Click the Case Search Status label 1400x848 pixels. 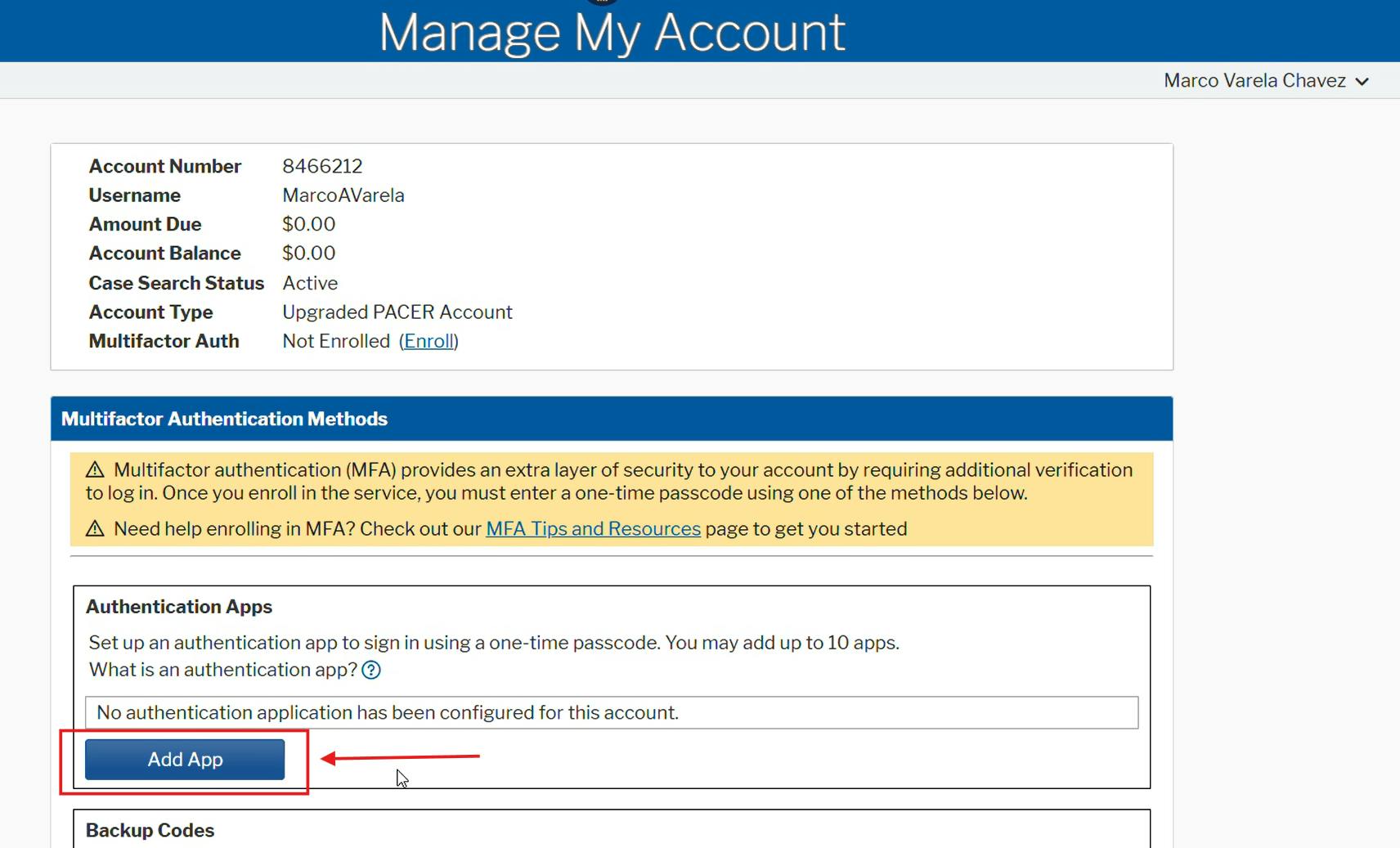pyautogui.click(x=176, y=283)
